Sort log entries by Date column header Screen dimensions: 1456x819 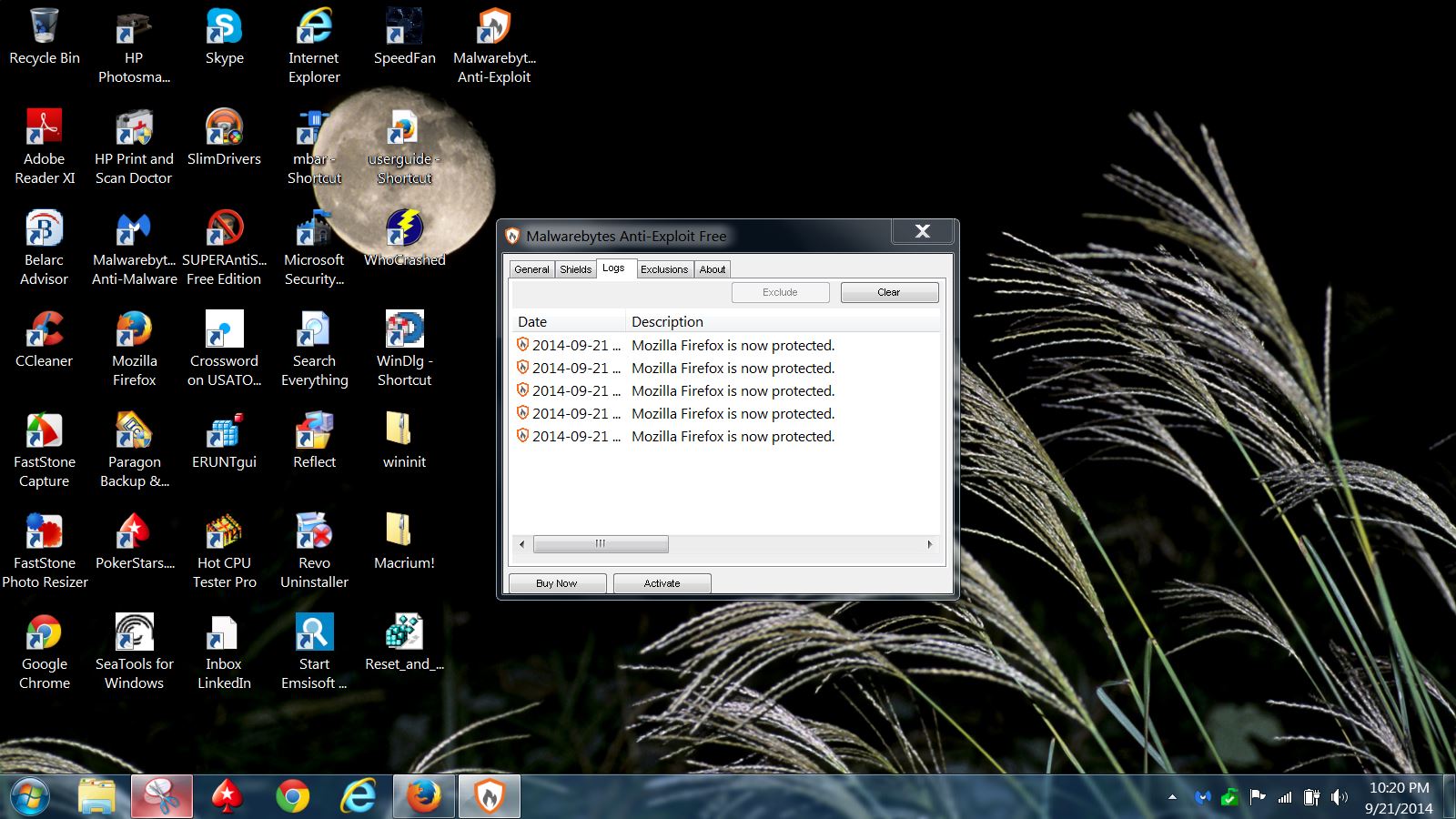coord(568,321)
